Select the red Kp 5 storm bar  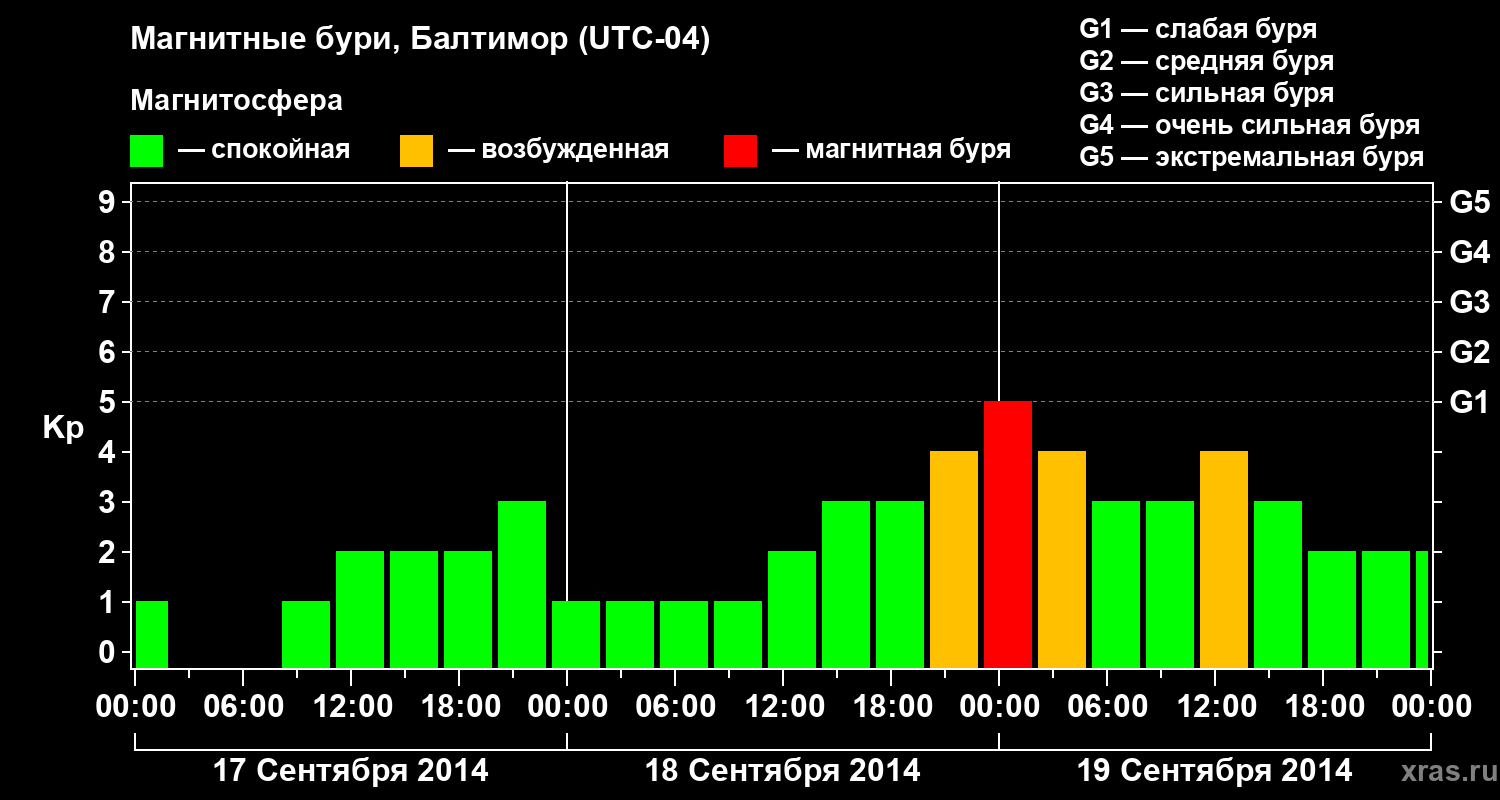click(x=1008, y=535)
